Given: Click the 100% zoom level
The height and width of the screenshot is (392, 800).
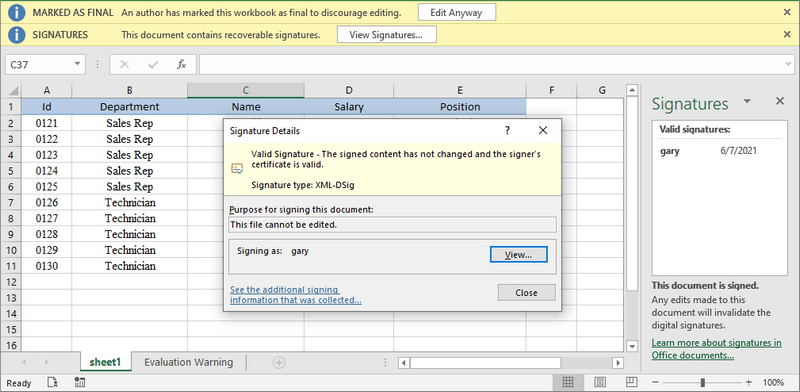Looking at the screenshot, I should (x=773, y=382).
